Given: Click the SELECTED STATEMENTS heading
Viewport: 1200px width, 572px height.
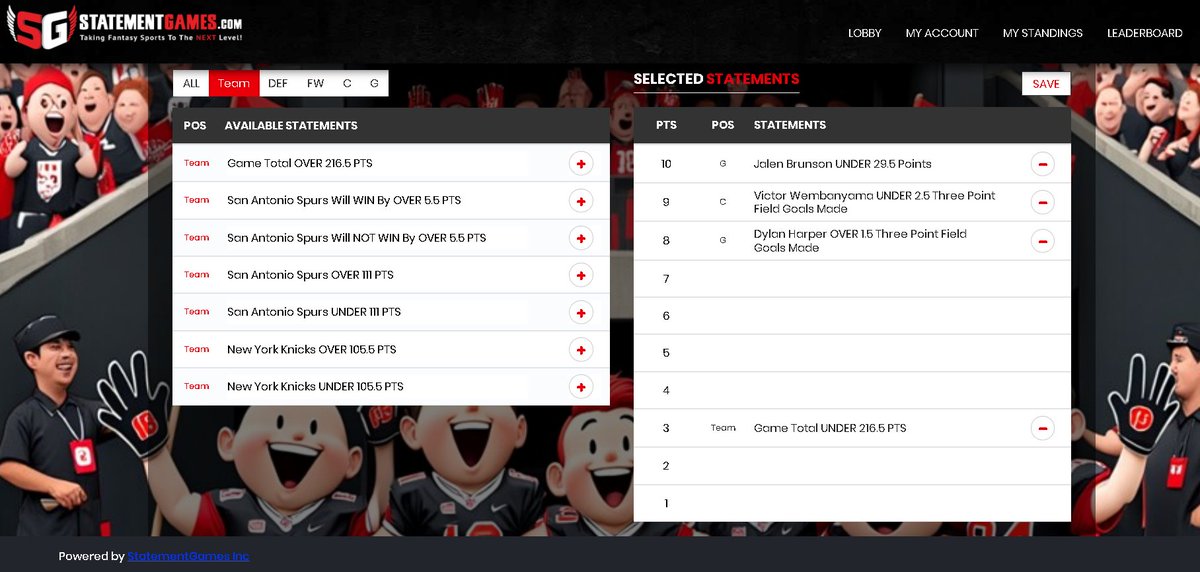Looking at the screenshot, I should [716, 79].
